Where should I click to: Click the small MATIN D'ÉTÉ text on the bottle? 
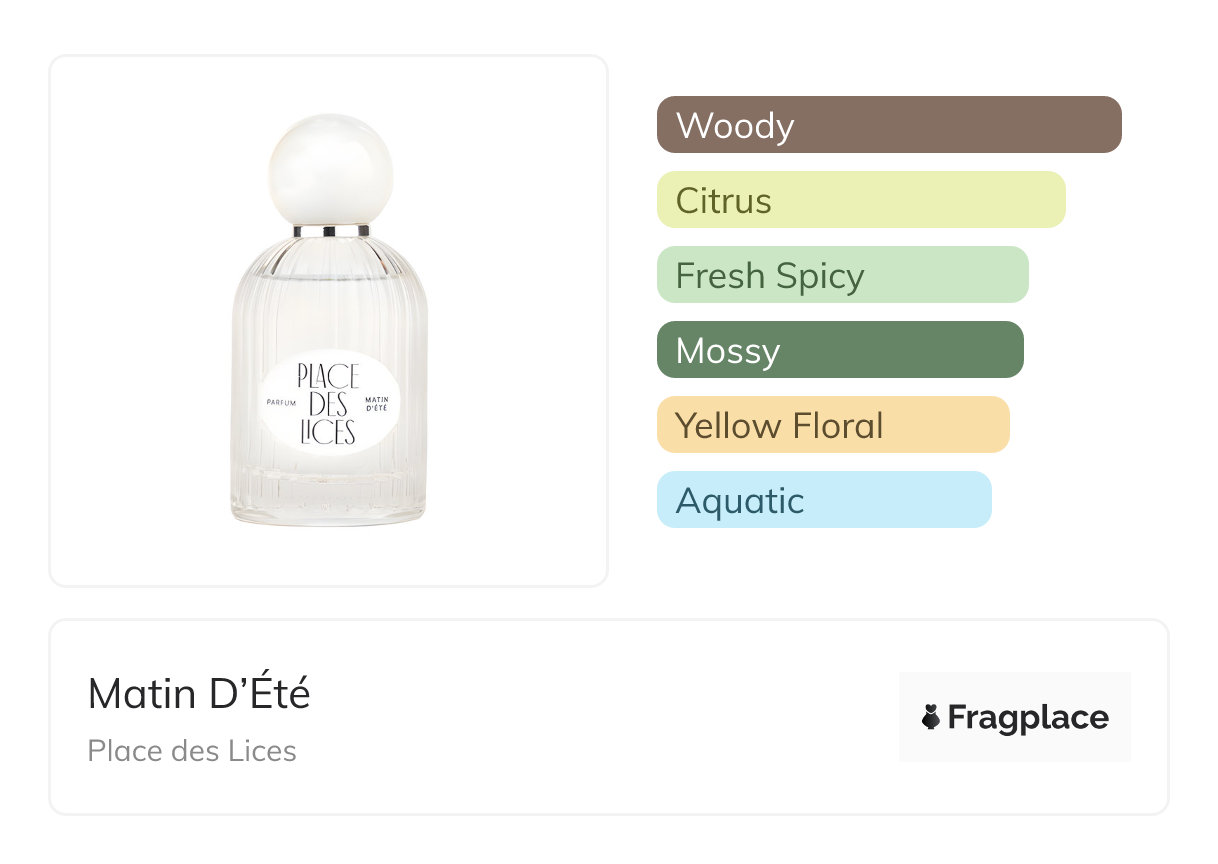pos(376,404)
